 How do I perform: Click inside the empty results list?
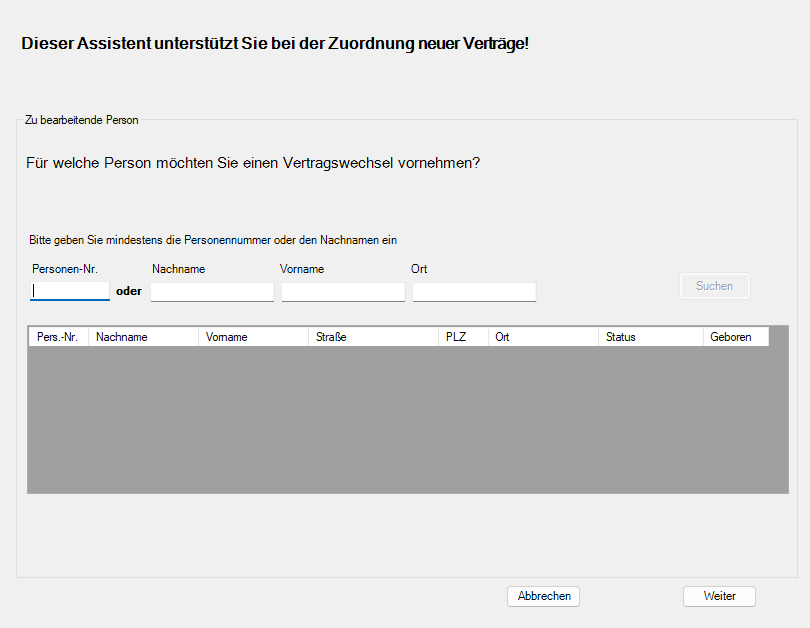click(405, 420)
